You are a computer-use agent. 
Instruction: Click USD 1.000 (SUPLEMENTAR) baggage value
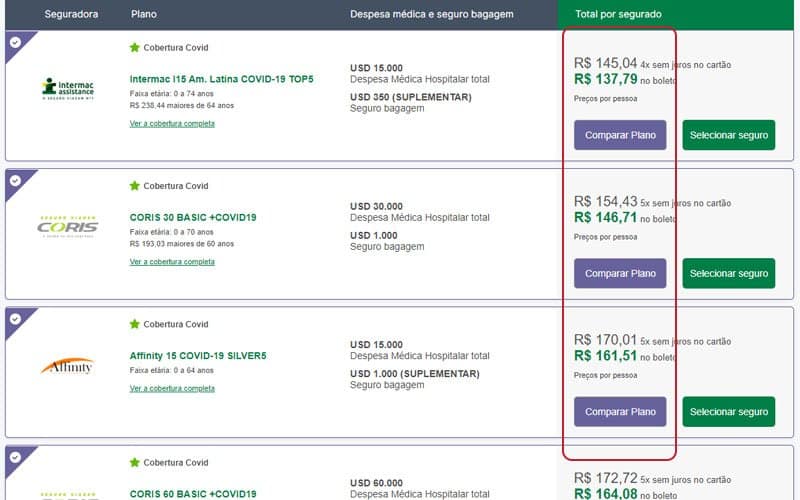[x=415, y=373]
